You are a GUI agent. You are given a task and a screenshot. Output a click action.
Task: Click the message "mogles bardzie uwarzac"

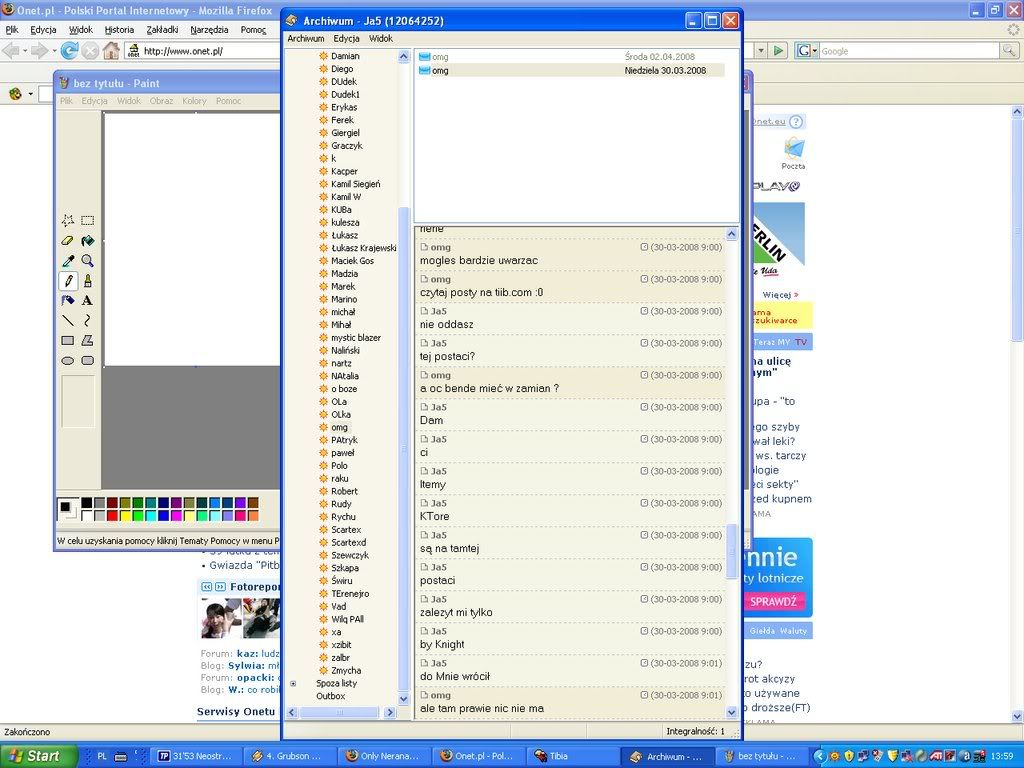479,261
